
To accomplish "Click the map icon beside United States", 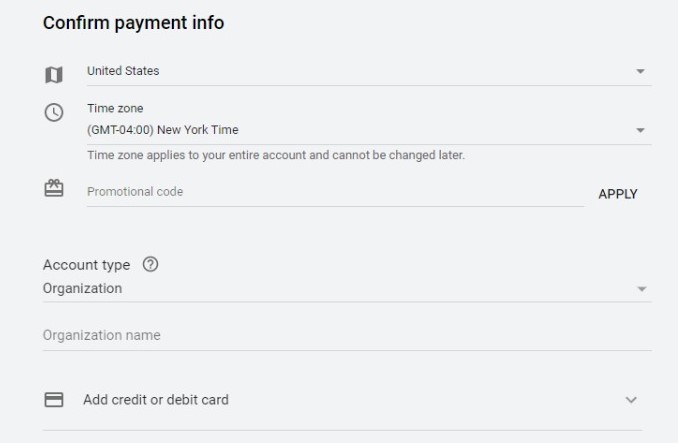I will [53, 74].
